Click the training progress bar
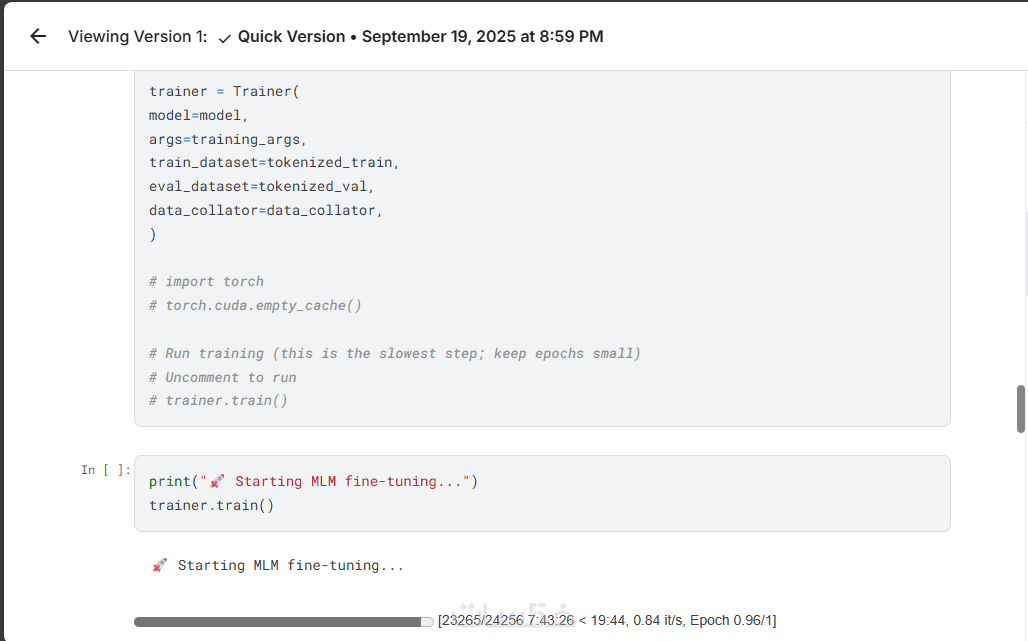The height and width of the screenshot is (641, 1028). pos(278,621)
